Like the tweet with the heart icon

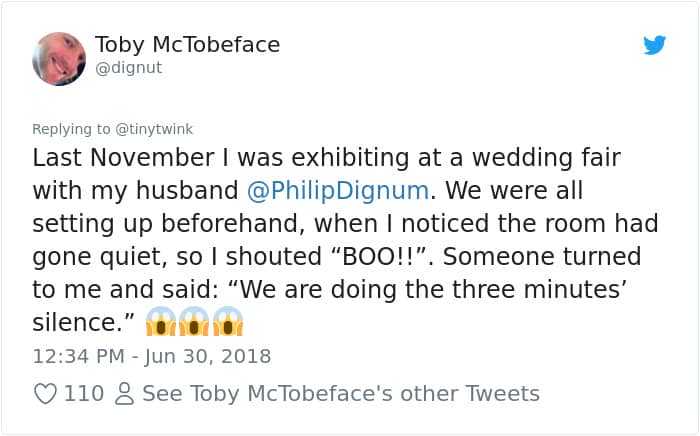point(45,394)
